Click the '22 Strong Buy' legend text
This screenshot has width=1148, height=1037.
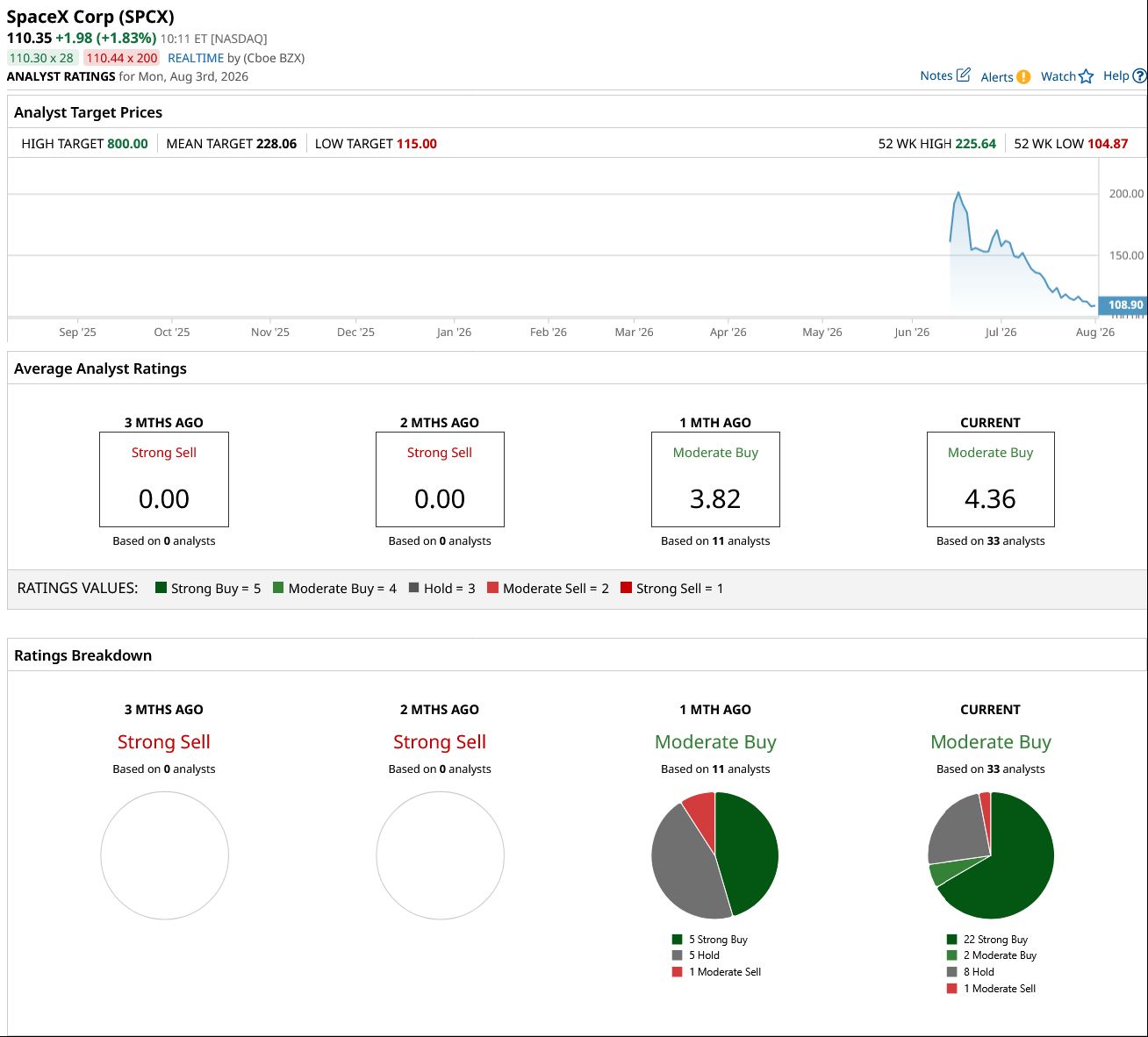[995, 940]
